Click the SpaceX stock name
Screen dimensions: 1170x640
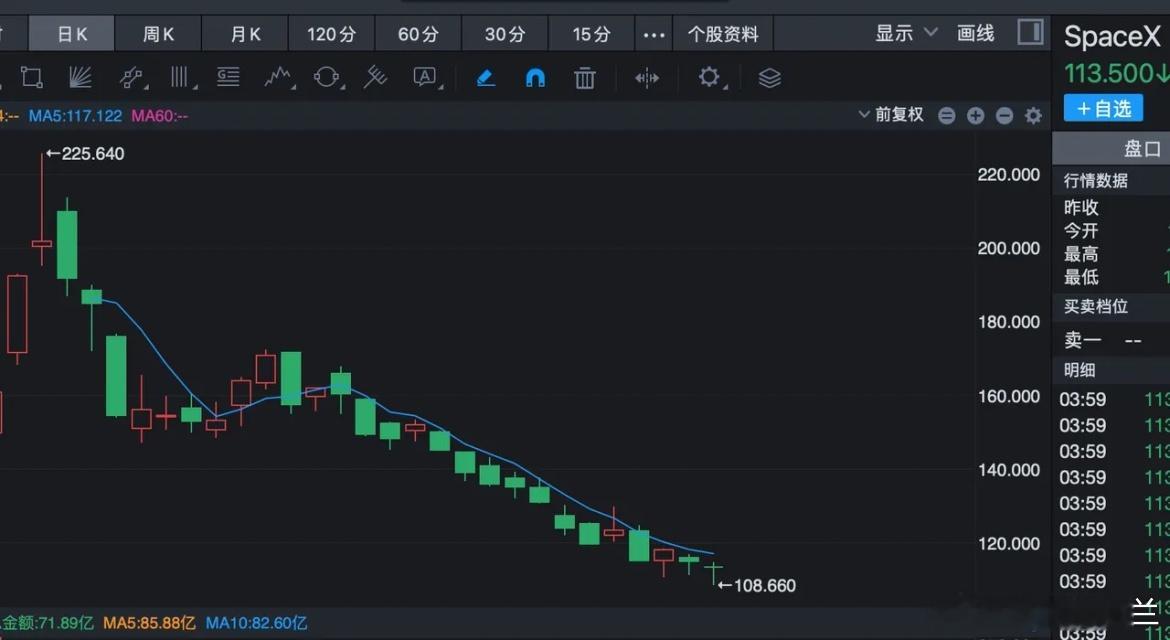click(x=1112, y=37)
